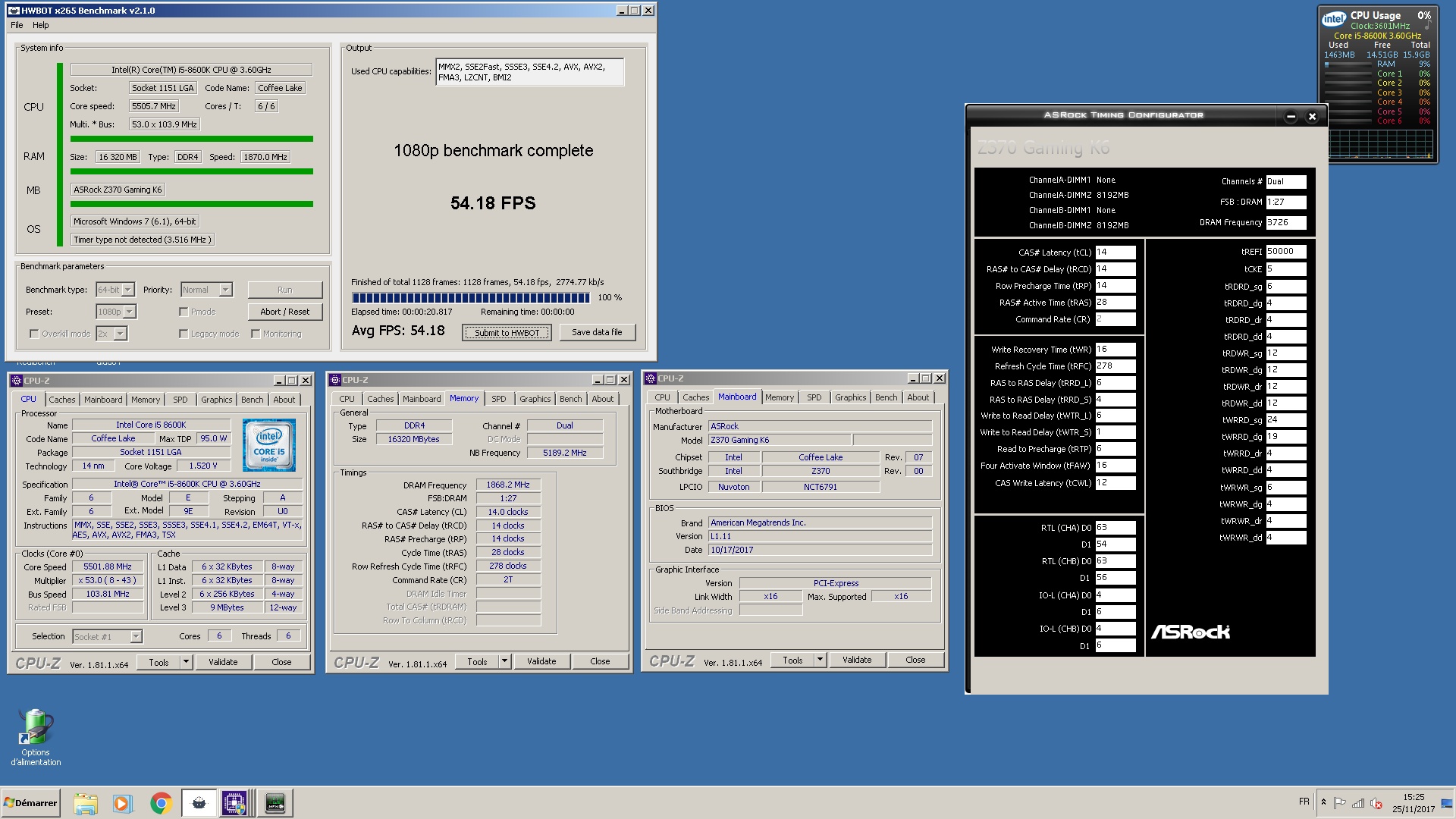Open the Démarrer start menu
1456x819 pixels.
(x=30, y=803)
